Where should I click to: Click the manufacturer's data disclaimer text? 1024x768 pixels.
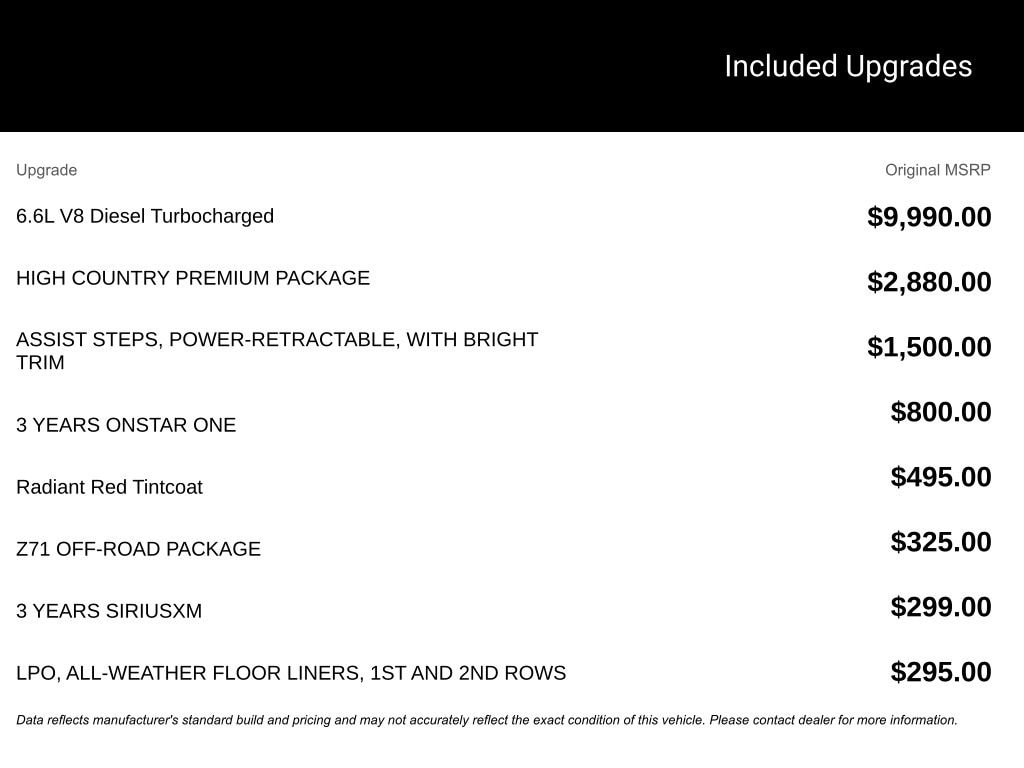[487, 720]
